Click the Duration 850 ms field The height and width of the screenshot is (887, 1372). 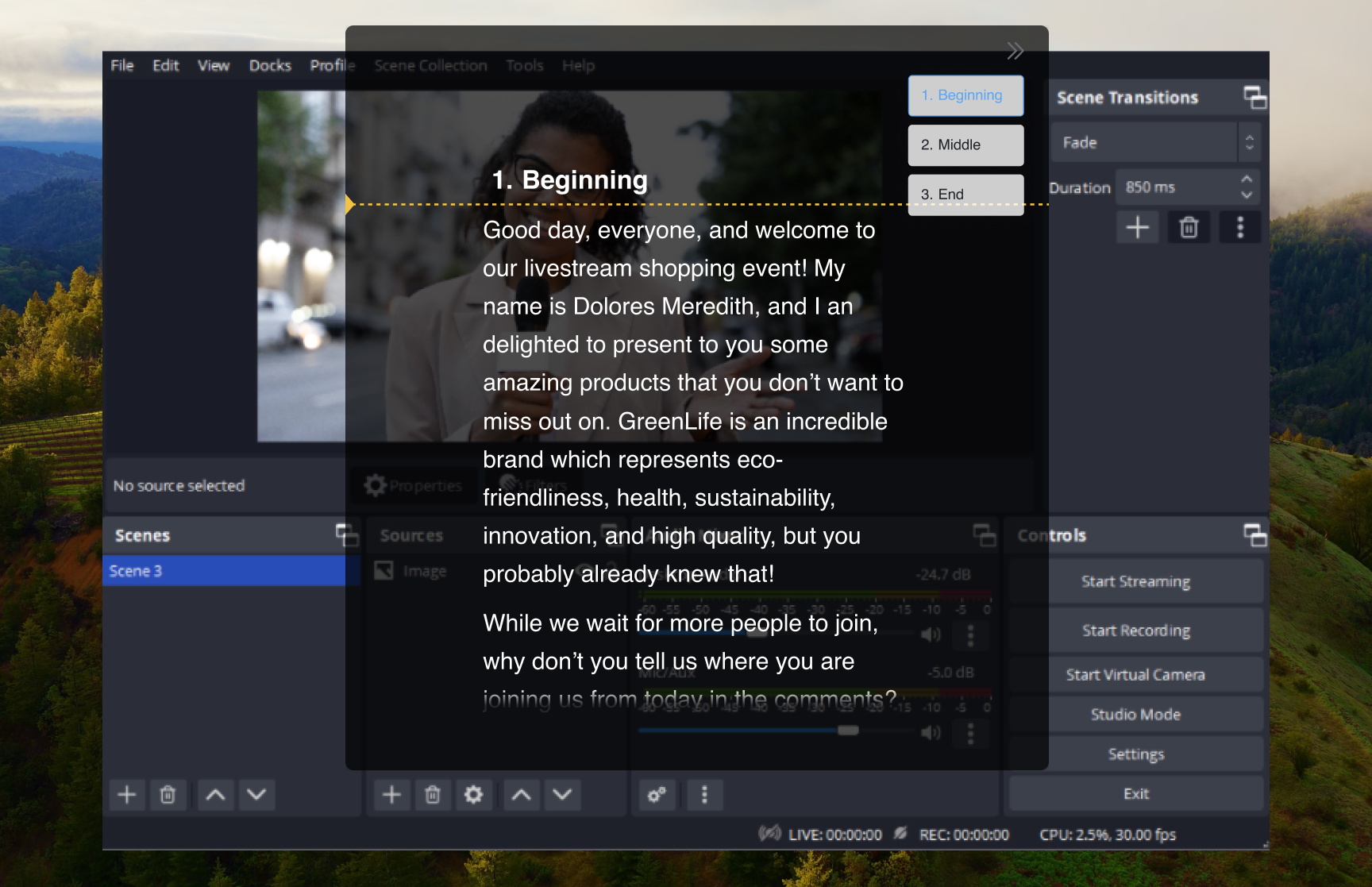point(1177,187)
